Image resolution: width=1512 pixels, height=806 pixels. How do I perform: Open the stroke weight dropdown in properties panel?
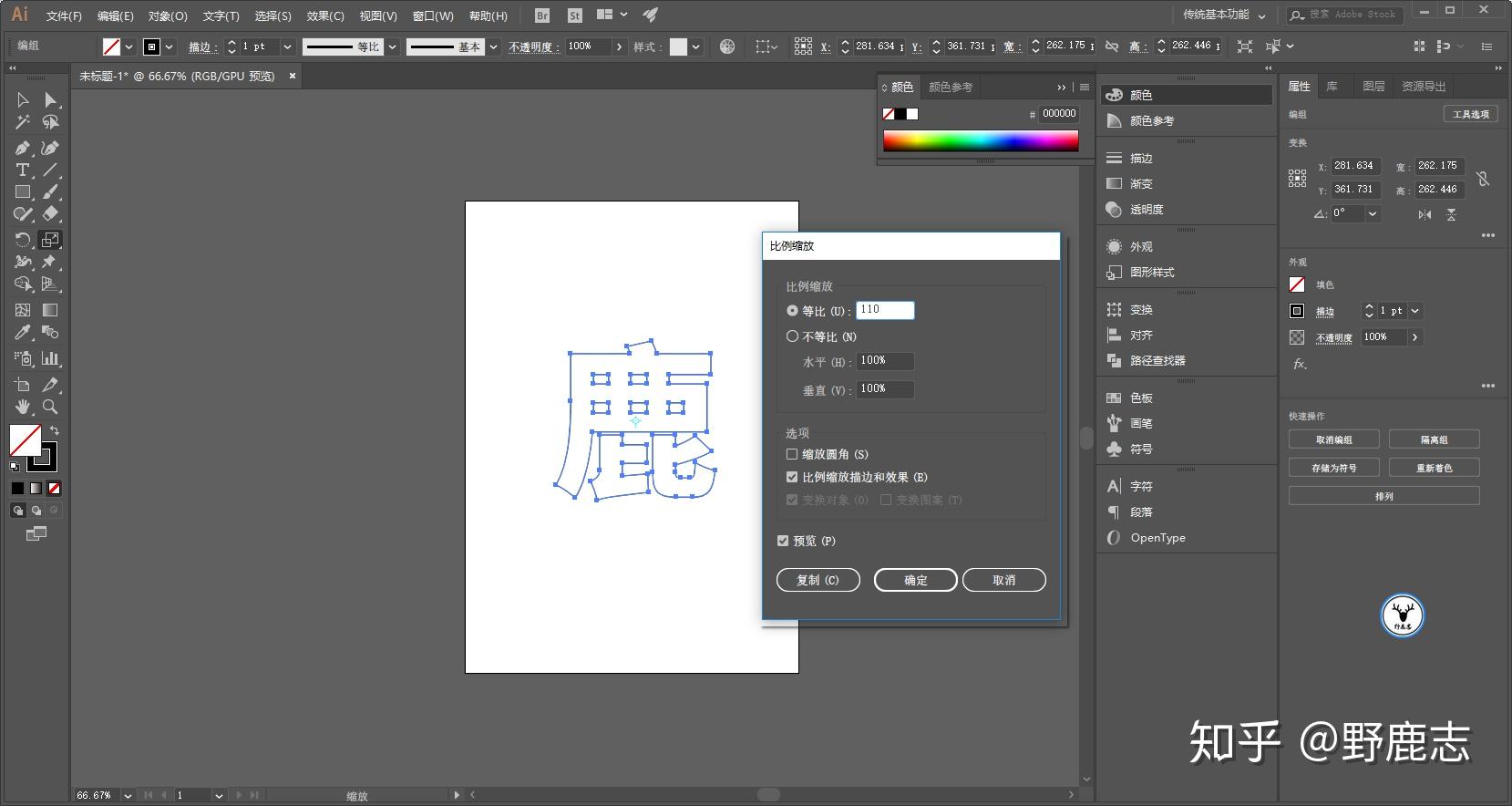click(1415, 311)
